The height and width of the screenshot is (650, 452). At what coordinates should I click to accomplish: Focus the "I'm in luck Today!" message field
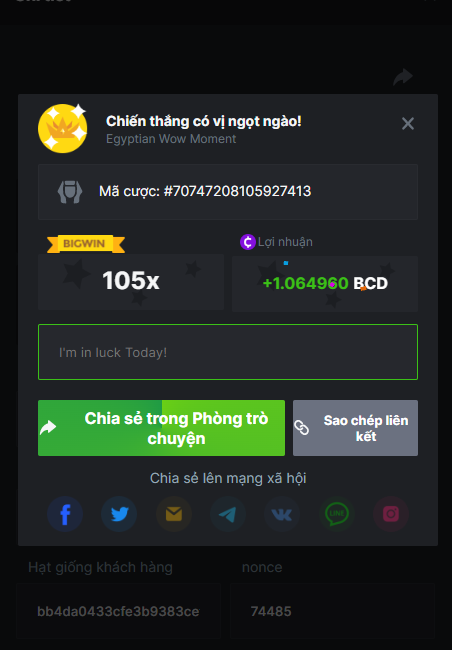tap(228, 352)
